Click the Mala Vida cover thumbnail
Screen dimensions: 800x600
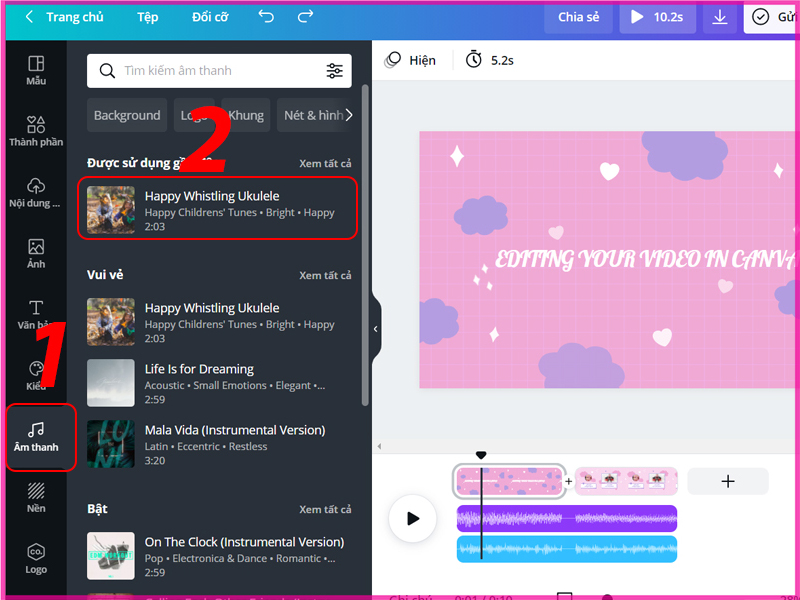coord(111,444)
